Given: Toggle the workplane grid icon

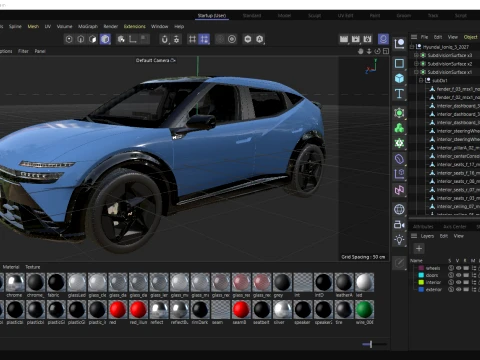Looking at the screenshot, I should pyautogui.click(x=192, y=39).
